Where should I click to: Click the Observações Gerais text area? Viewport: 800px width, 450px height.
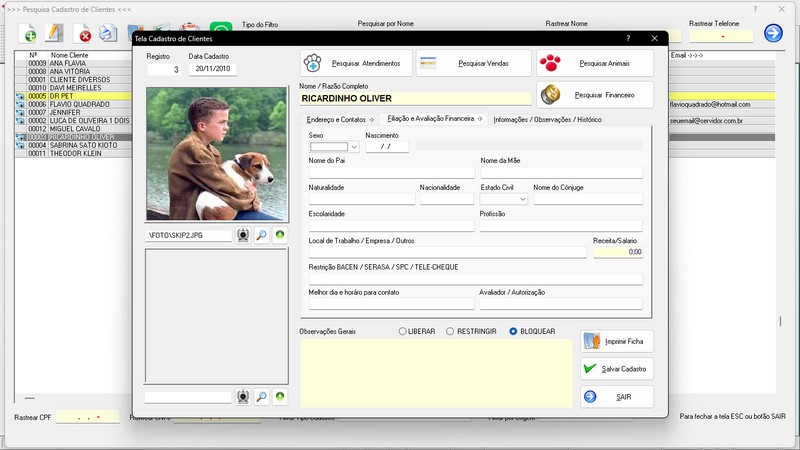click(x=436, y=373)
